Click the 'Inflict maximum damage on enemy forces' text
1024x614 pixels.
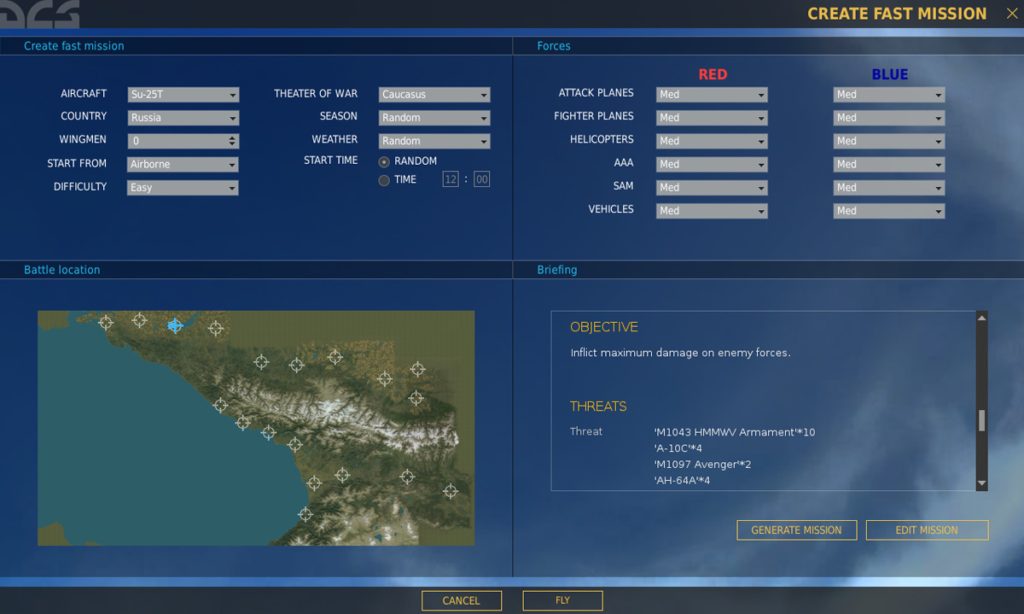tap(680, 353)
